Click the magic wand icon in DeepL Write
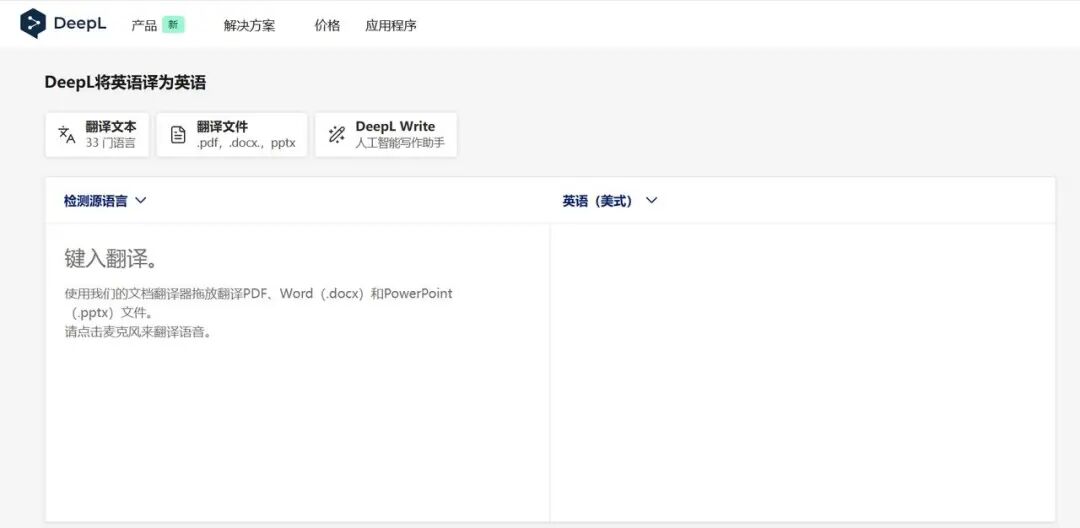The height and width of the screenshot is (528, 1080). 337,135
